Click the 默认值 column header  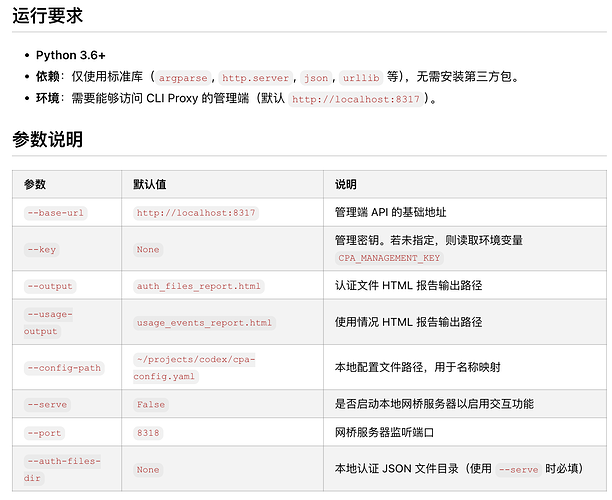click(x=149, y=184)
